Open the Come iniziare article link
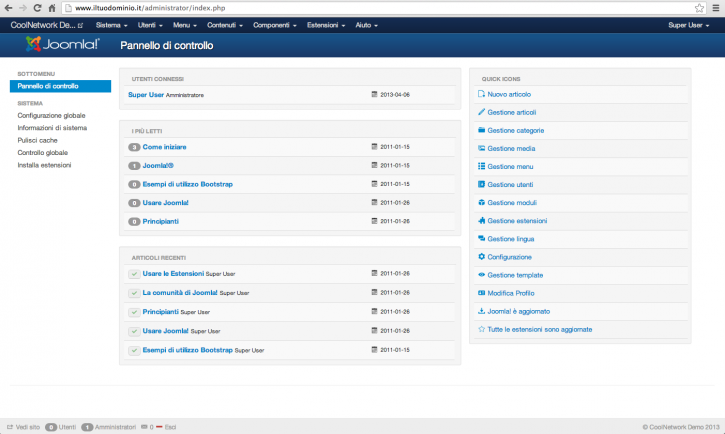725x434 pixels. (164, 147)
